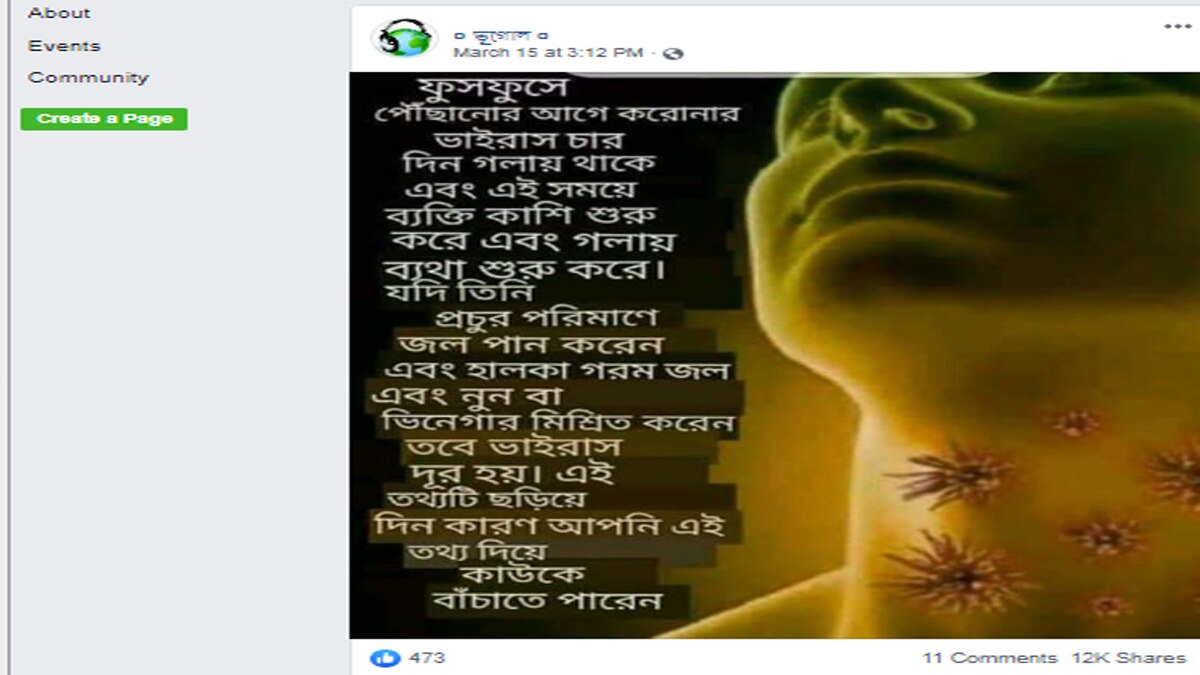Screen dimensions: 1200x675
Task: Open the page name ভূগোল link
Action: pos(501,35)
